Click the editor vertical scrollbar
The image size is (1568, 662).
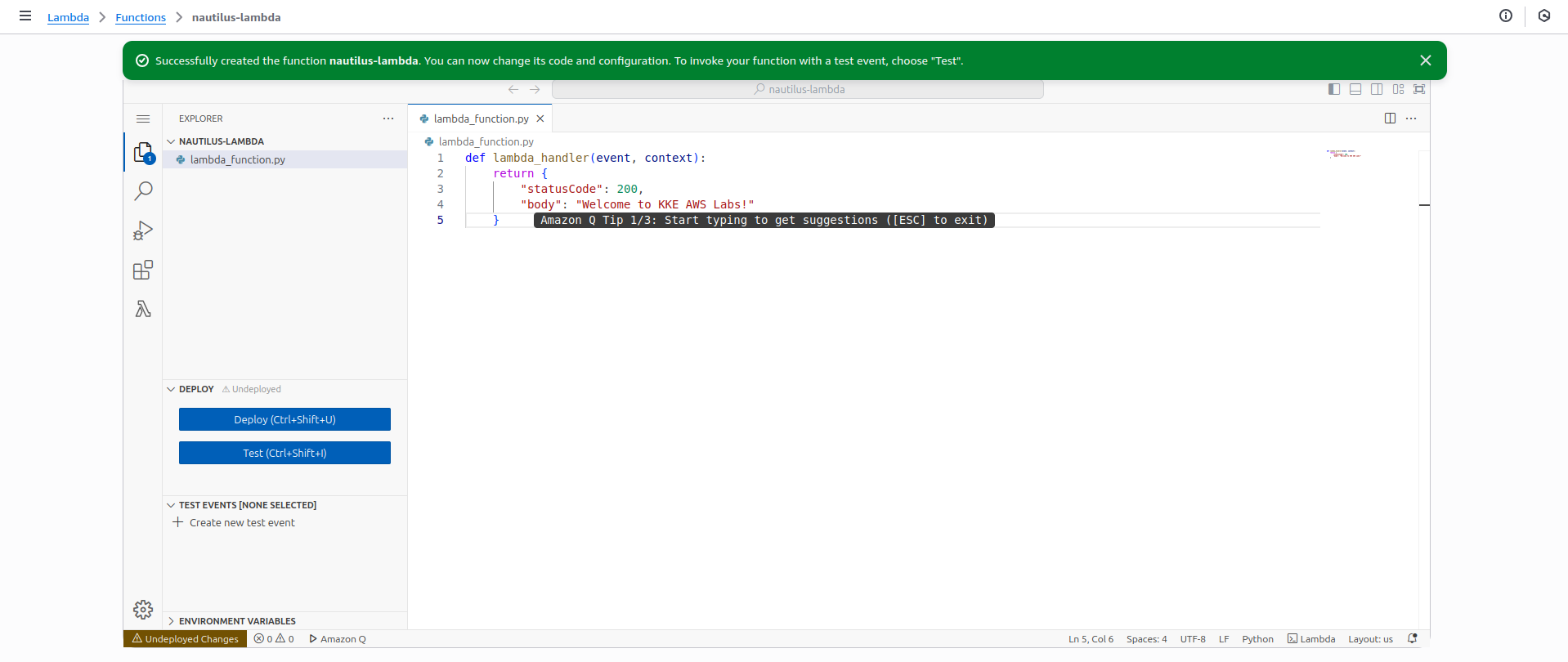pos(1424,389)
